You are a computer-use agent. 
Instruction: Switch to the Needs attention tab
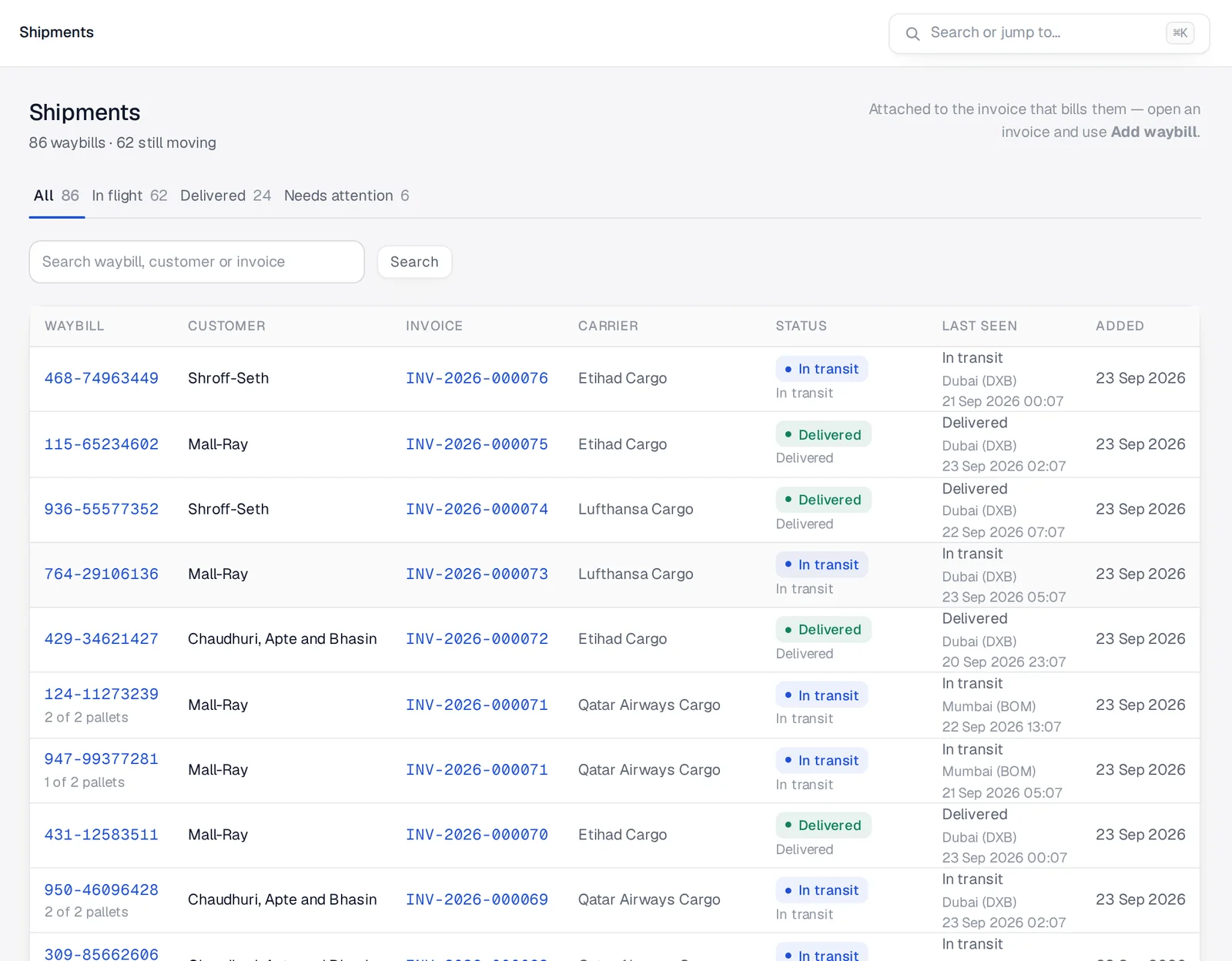pos(346,196)
